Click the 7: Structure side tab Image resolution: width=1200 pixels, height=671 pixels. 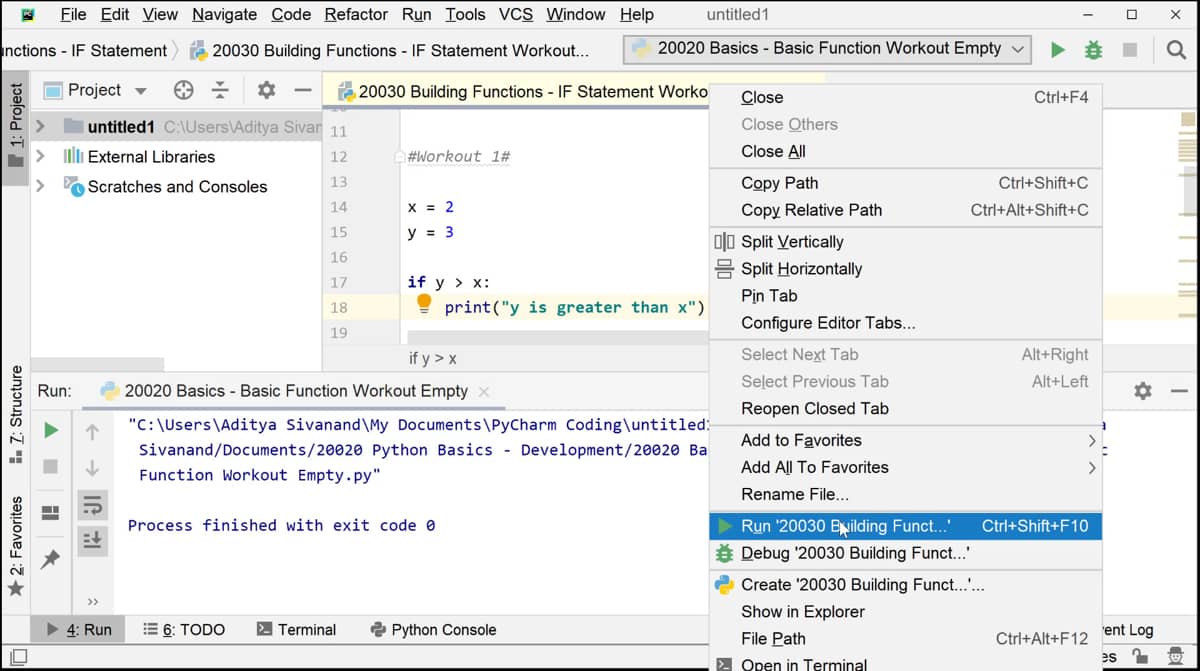(16, 415)
